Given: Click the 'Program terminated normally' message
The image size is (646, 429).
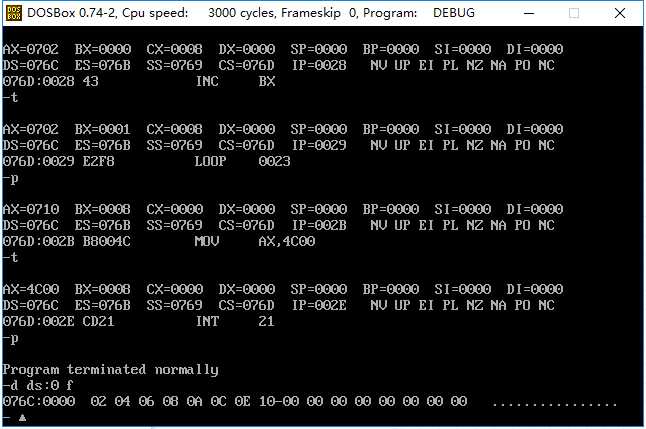Looking at the screenshot, I should [x=110, y=370].
